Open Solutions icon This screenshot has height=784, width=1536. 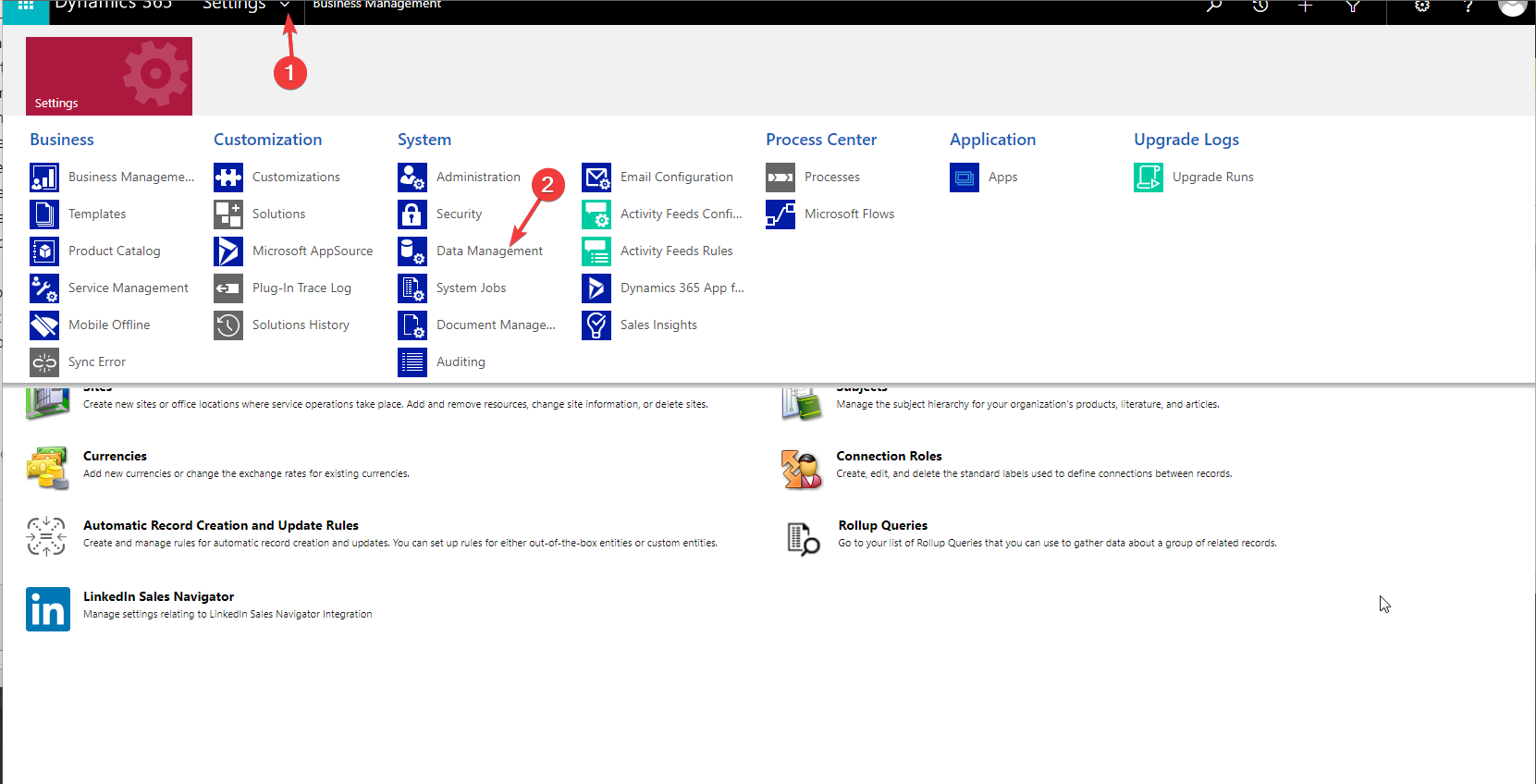tap(228, 214)
